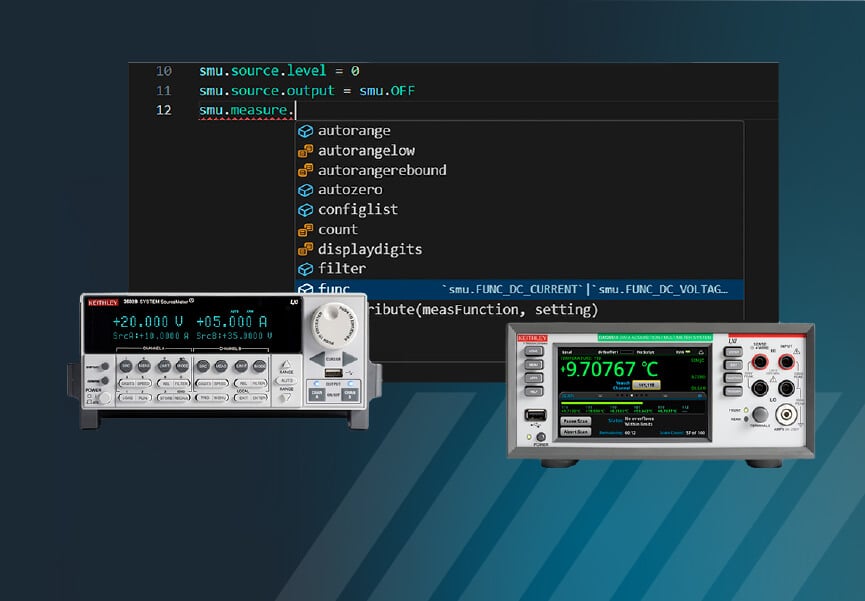Image resolution: width=865 pixels, height=601 pixels.
Task: Expand the SCAN swipe panel on the DAQ6510 touchscreen
Action: tap(567, 396)
